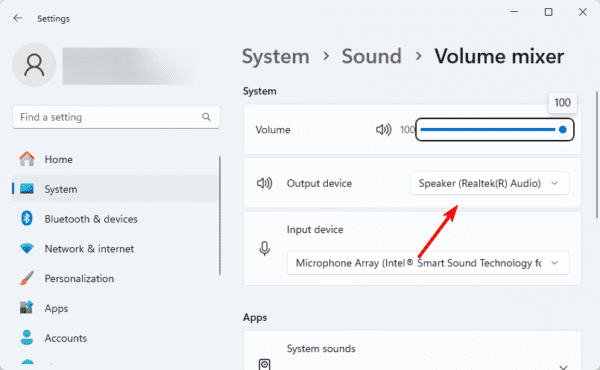The width and height of the screenshot is (600, 370).
Task: Click the Volume label text
Action: pyautogui.click(x=273, y=130)
